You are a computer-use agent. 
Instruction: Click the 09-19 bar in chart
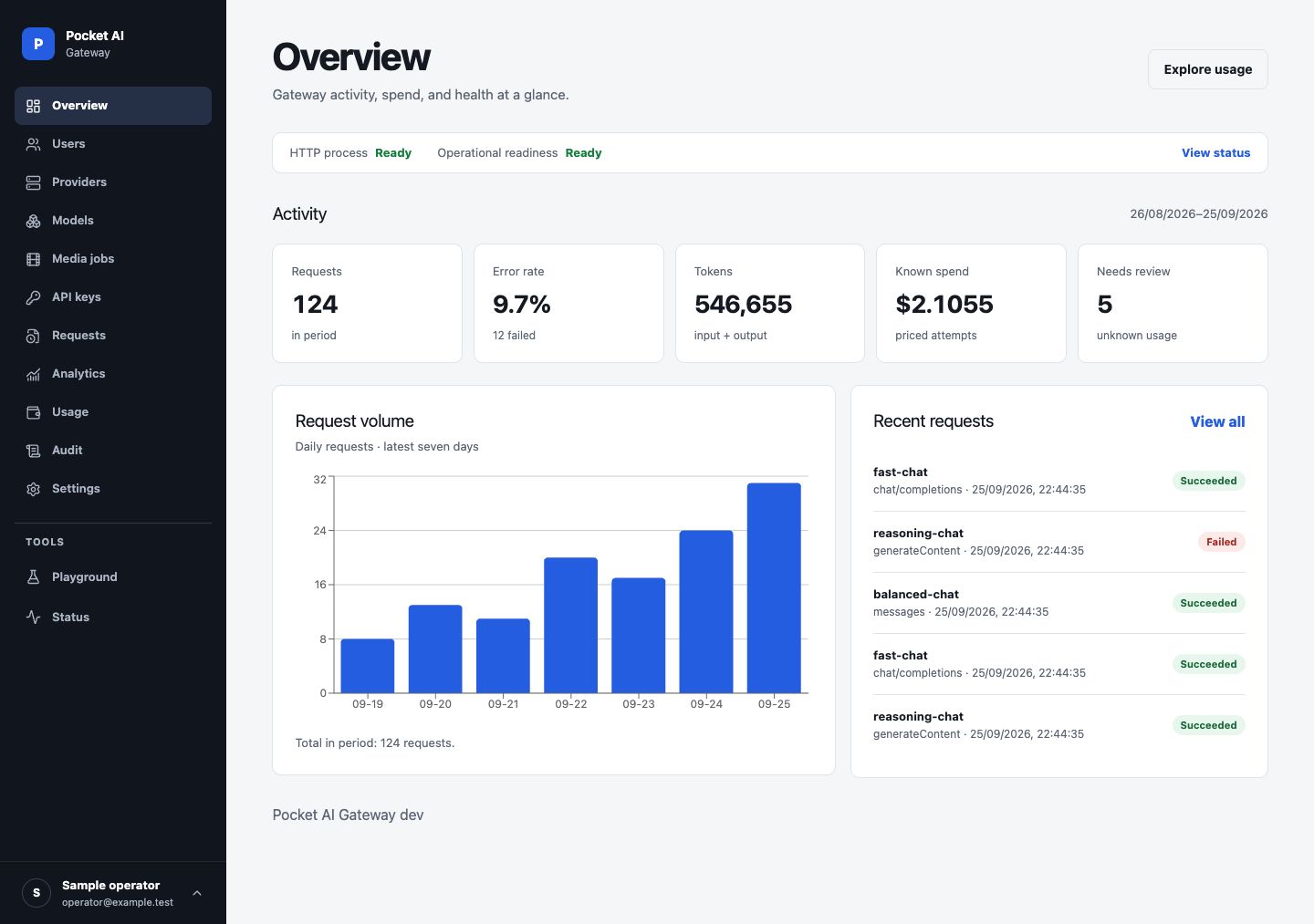(368, 666)
